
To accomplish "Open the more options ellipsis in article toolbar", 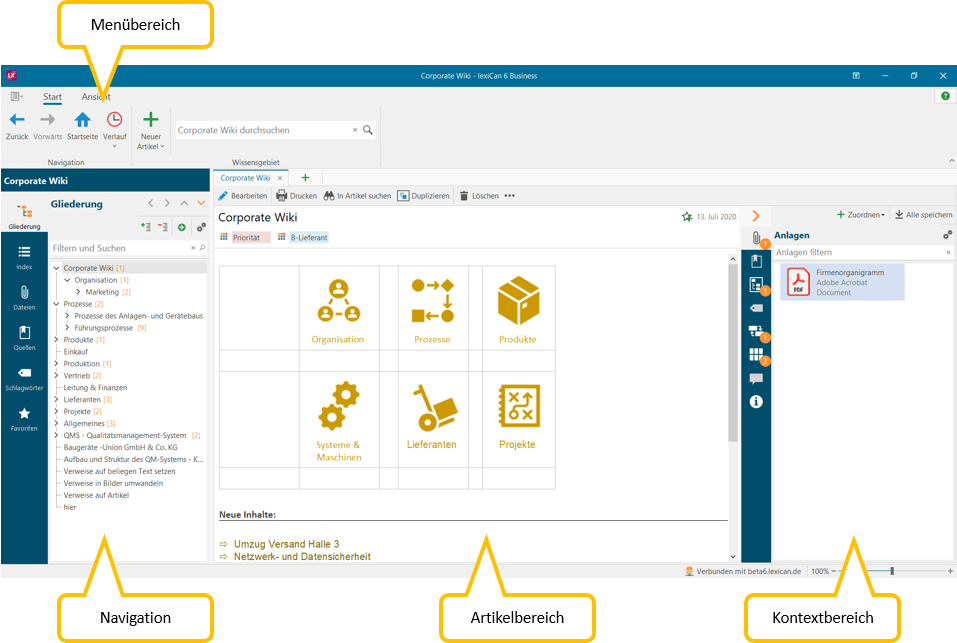I will click(x=510, y=196).
